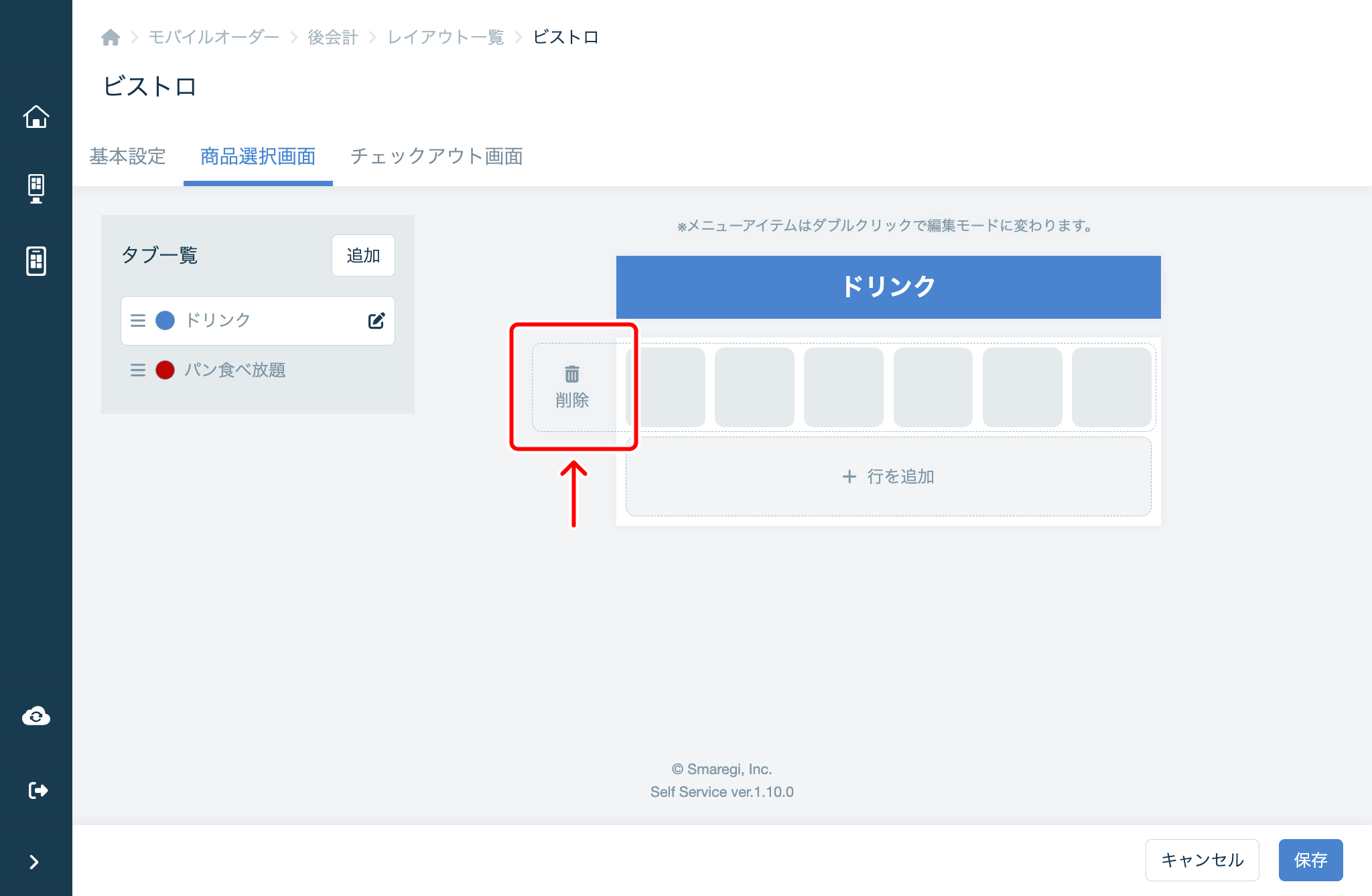The width and height of the screenshot is (1372, 896).
Task: Save changes with the 保存 button
Action: tap(1310, 860)
